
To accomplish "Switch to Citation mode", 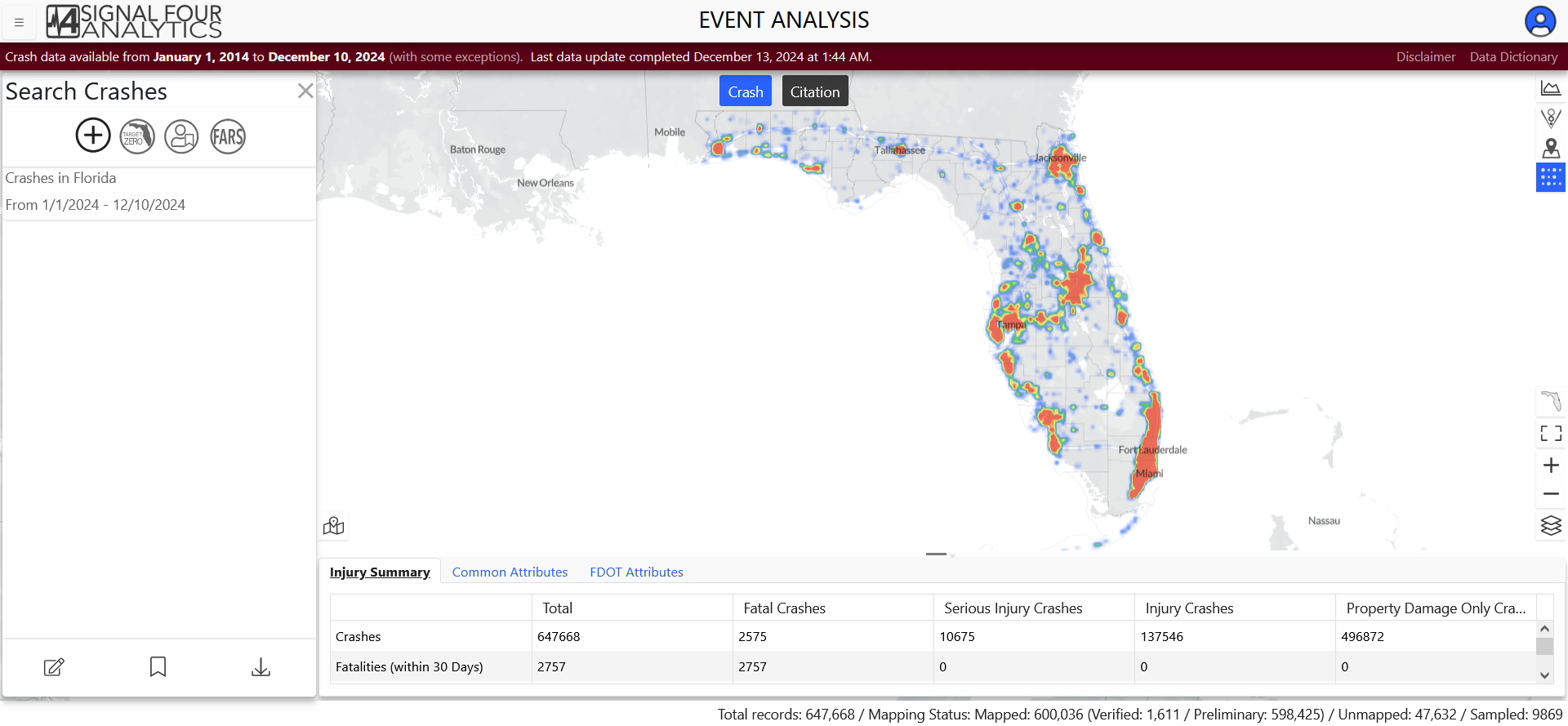I will pos(815,91).
